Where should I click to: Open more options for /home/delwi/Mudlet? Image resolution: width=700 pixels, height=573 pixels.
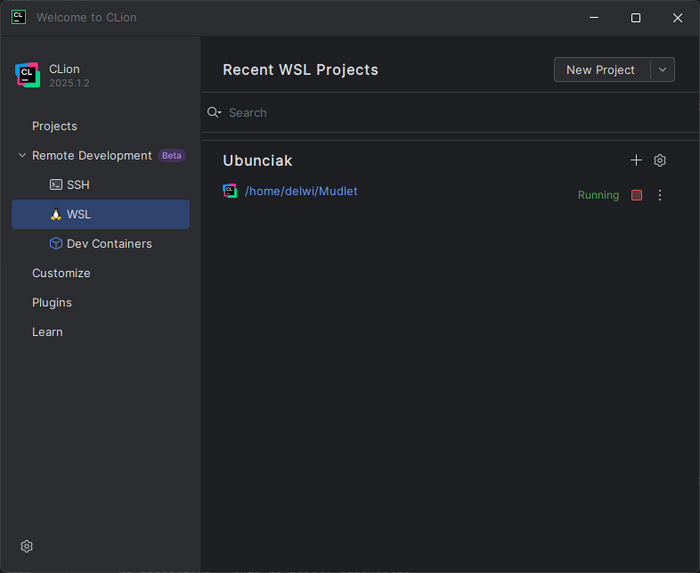click(x=660, y=195)
